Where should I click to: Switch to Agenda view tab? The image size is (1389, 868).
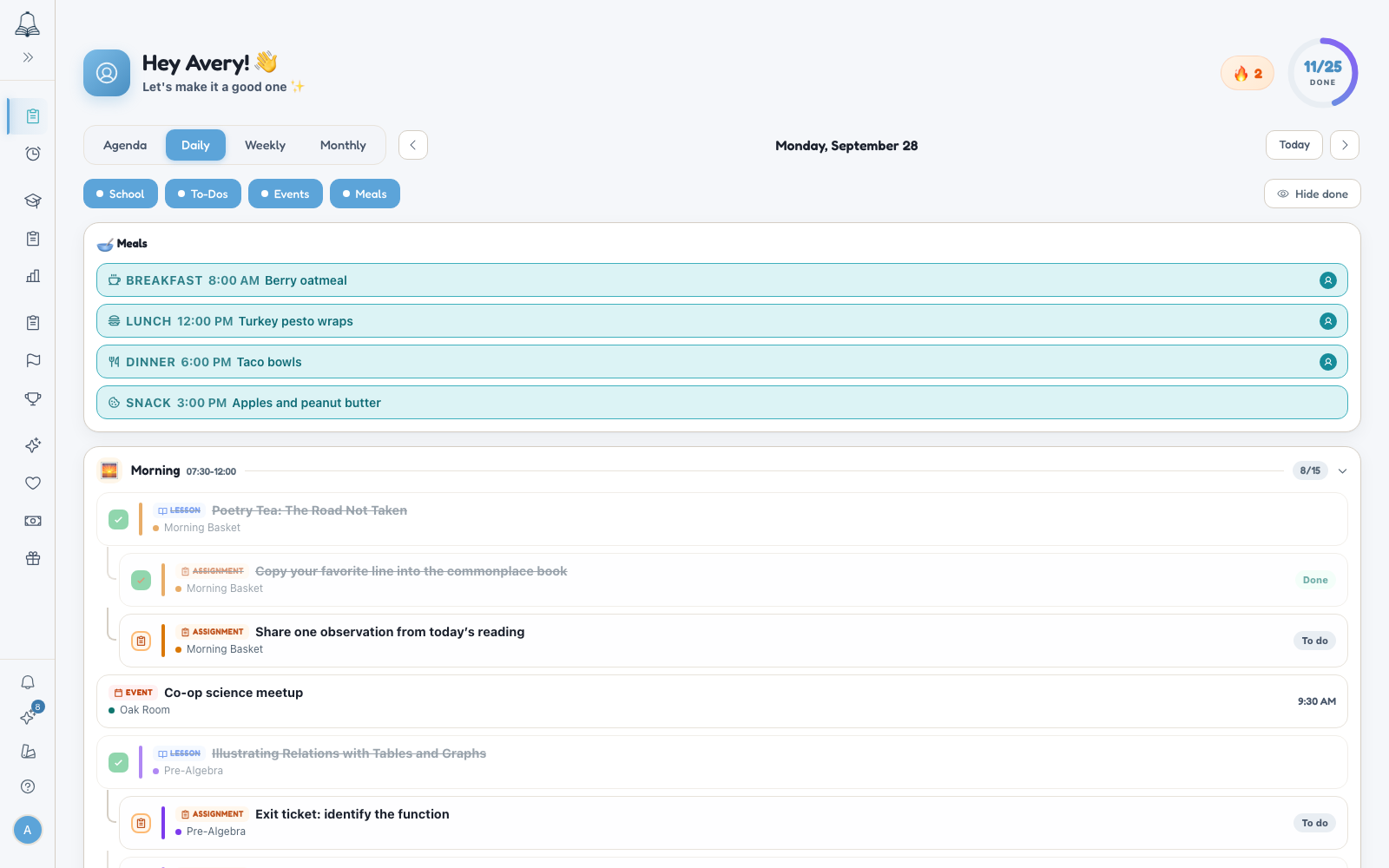(125, 145)
